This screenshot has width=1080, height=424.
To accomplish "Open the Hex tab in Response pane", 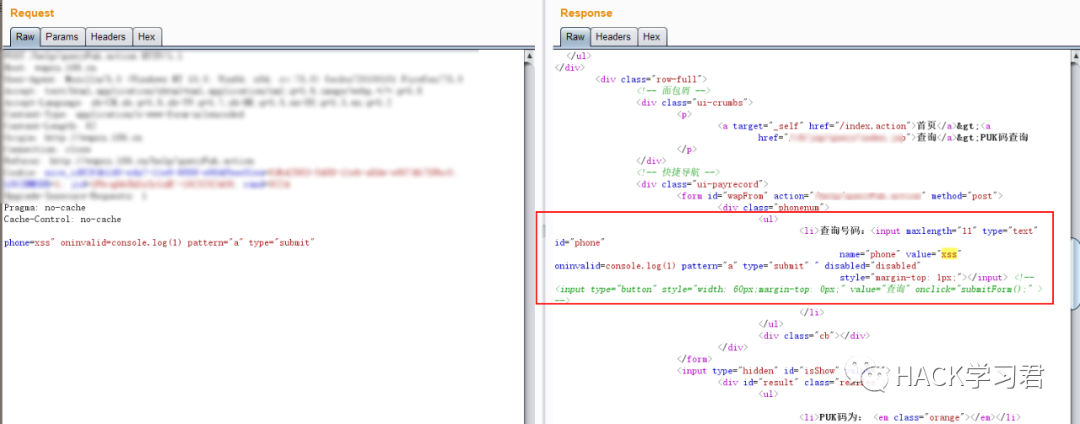I will [652, 36].
